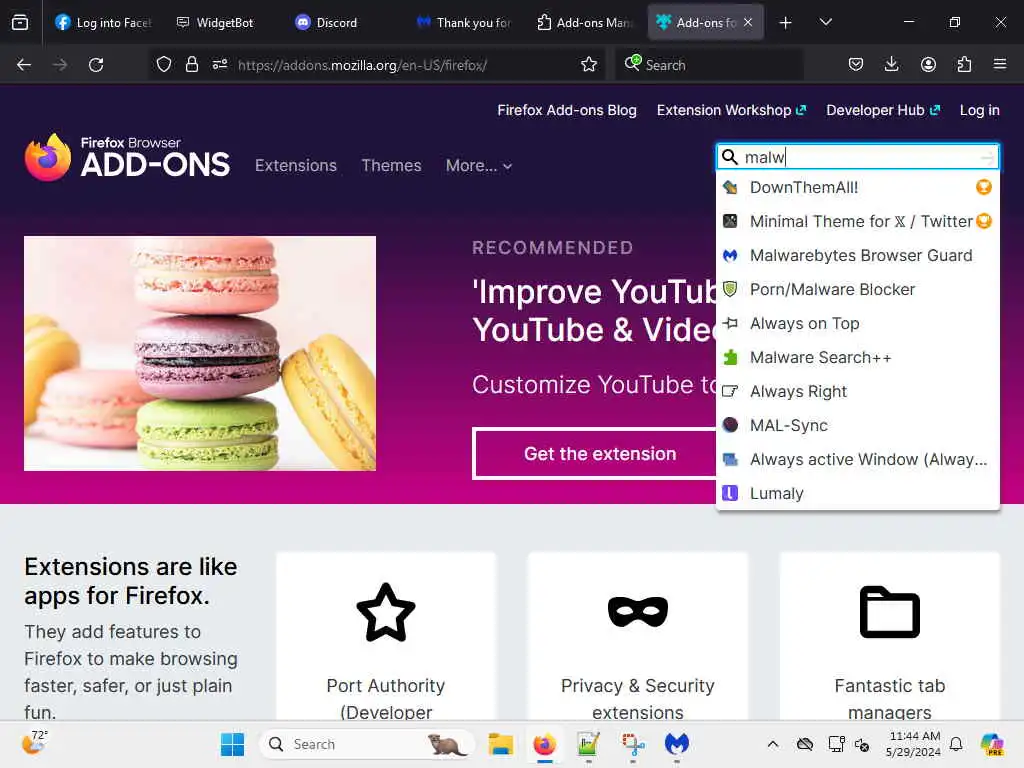This screenshot has width=1024, height=768.
Task: Click Firefox icon in taskbar
Action: (x=544, y=744)
